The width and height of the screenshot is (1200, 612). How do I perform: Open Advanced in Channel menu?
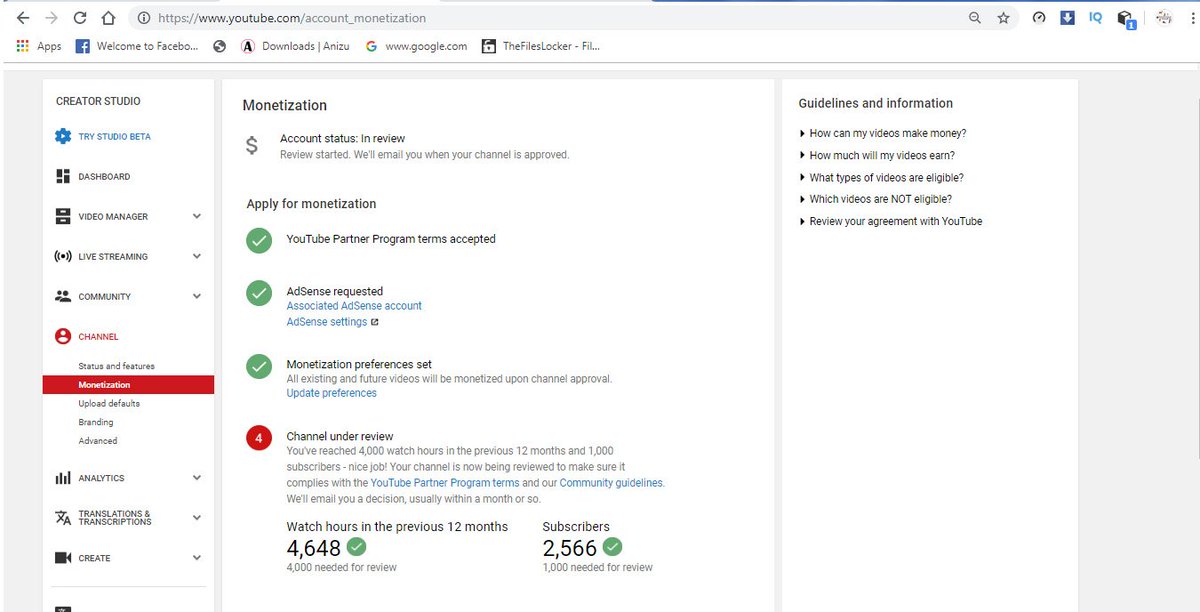click(x=98, y=441)
